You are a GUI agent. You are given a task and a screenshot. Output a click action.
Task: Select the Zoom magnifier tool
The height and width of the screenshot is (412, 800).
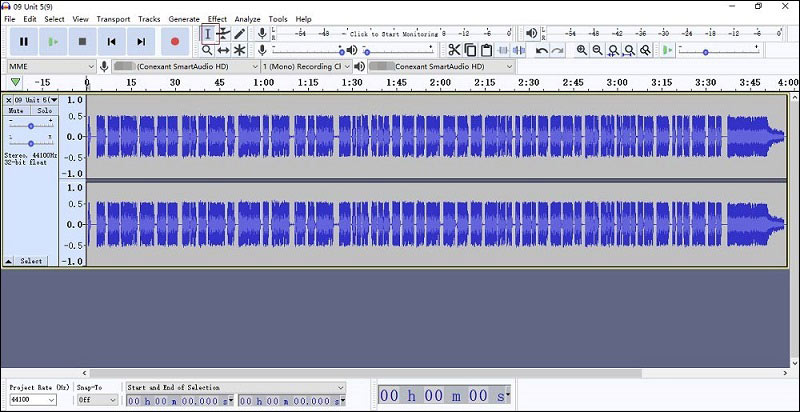pos(207,50)
